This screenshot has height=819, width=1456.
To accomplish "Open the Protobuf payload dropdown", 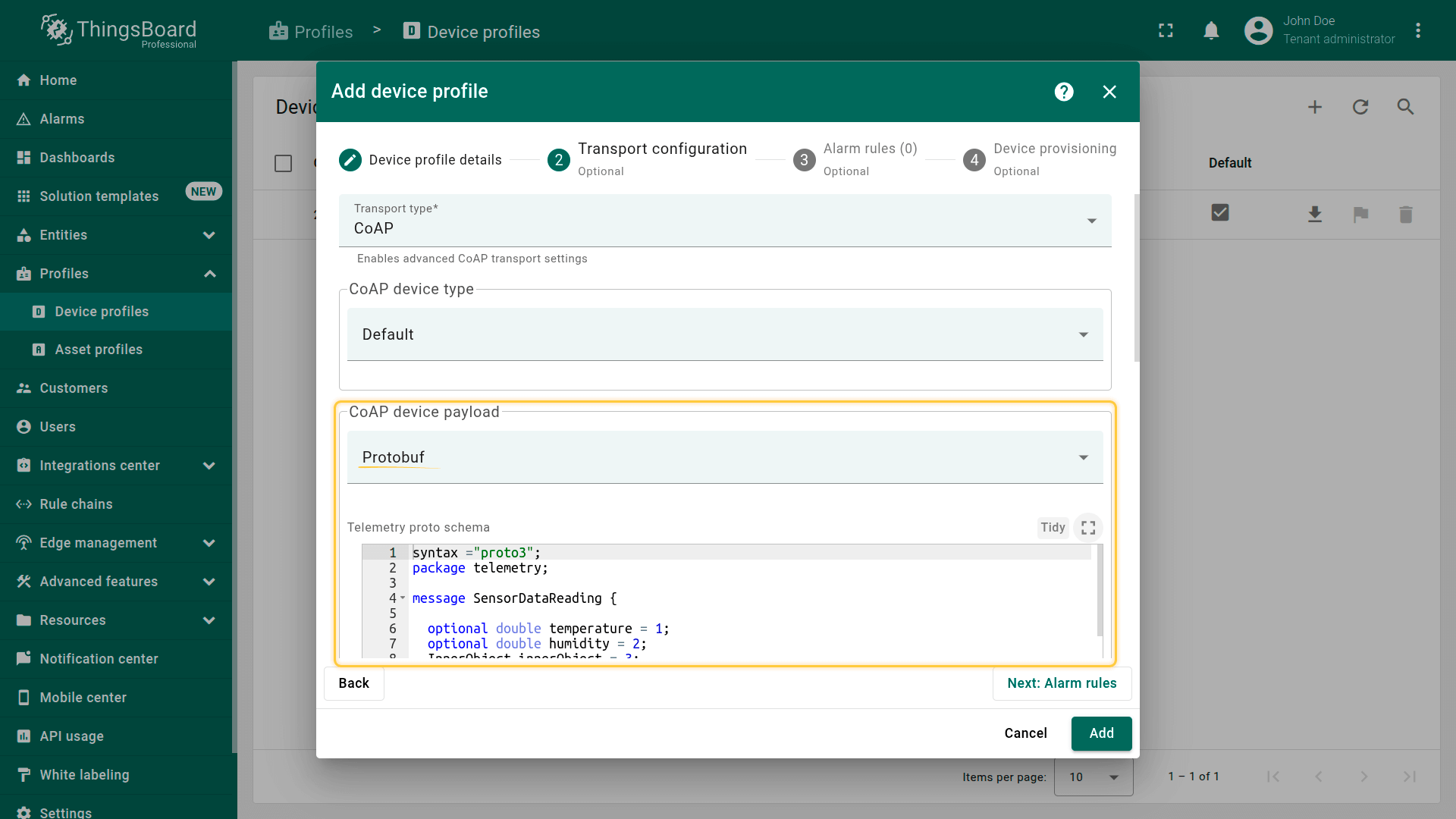I will coord(724,457).
